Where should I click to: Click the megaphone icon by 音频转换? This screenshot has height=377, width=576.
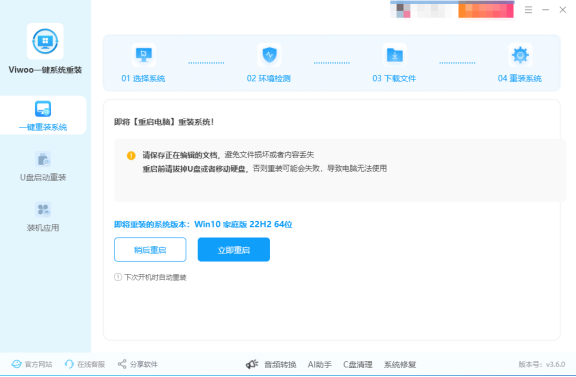point(252,364)
